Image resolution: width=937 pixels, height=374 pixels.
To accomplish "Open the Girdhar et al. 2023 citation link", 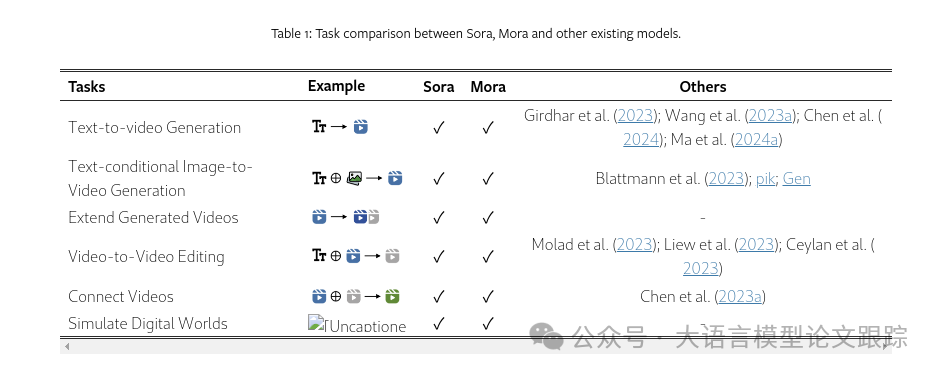I will [x=636, y=115].
